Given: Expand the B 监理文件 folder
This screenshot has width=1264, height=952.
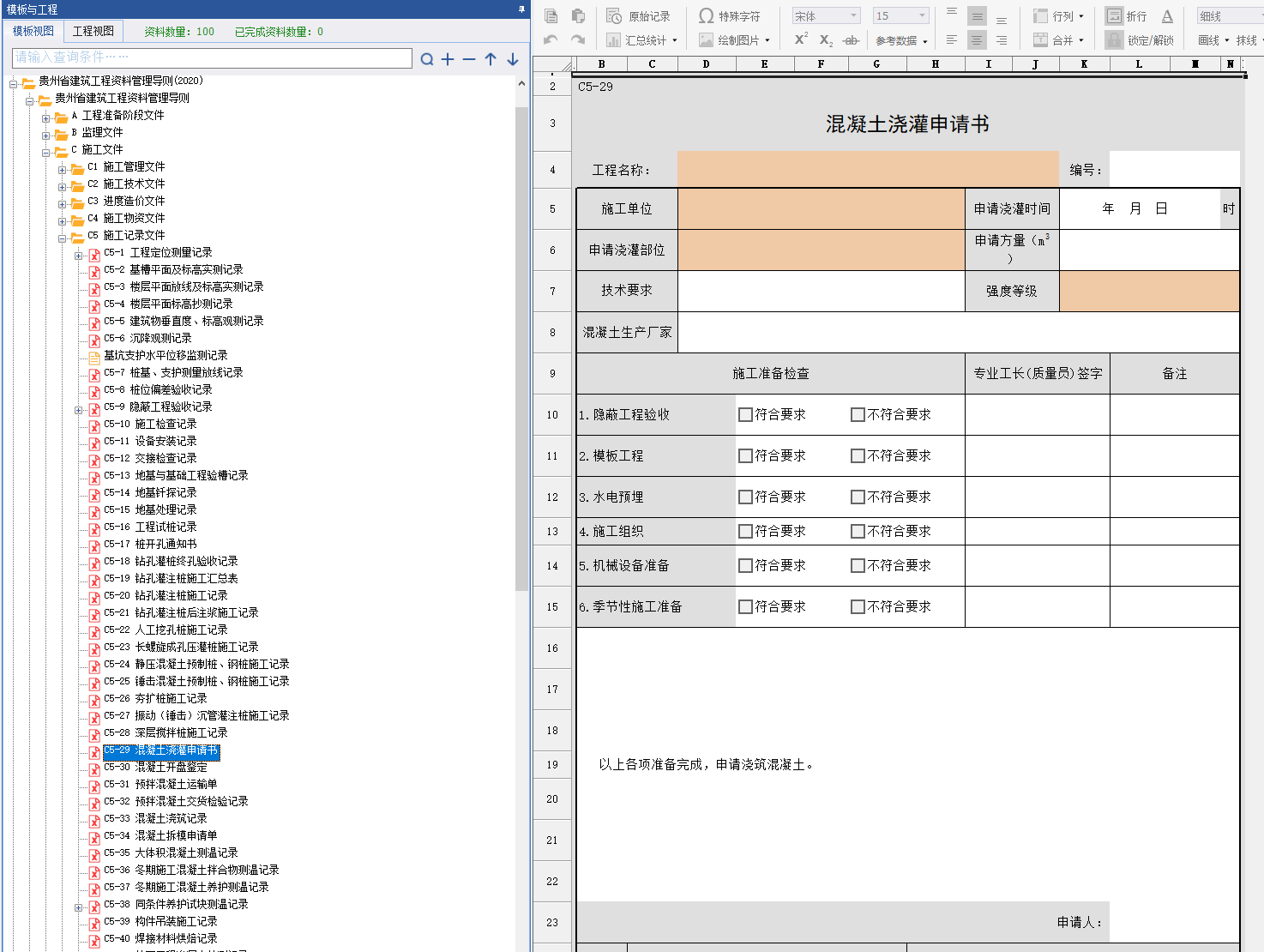Looking at the screenshot, I should pyautogui.click(x=46, y=135).
